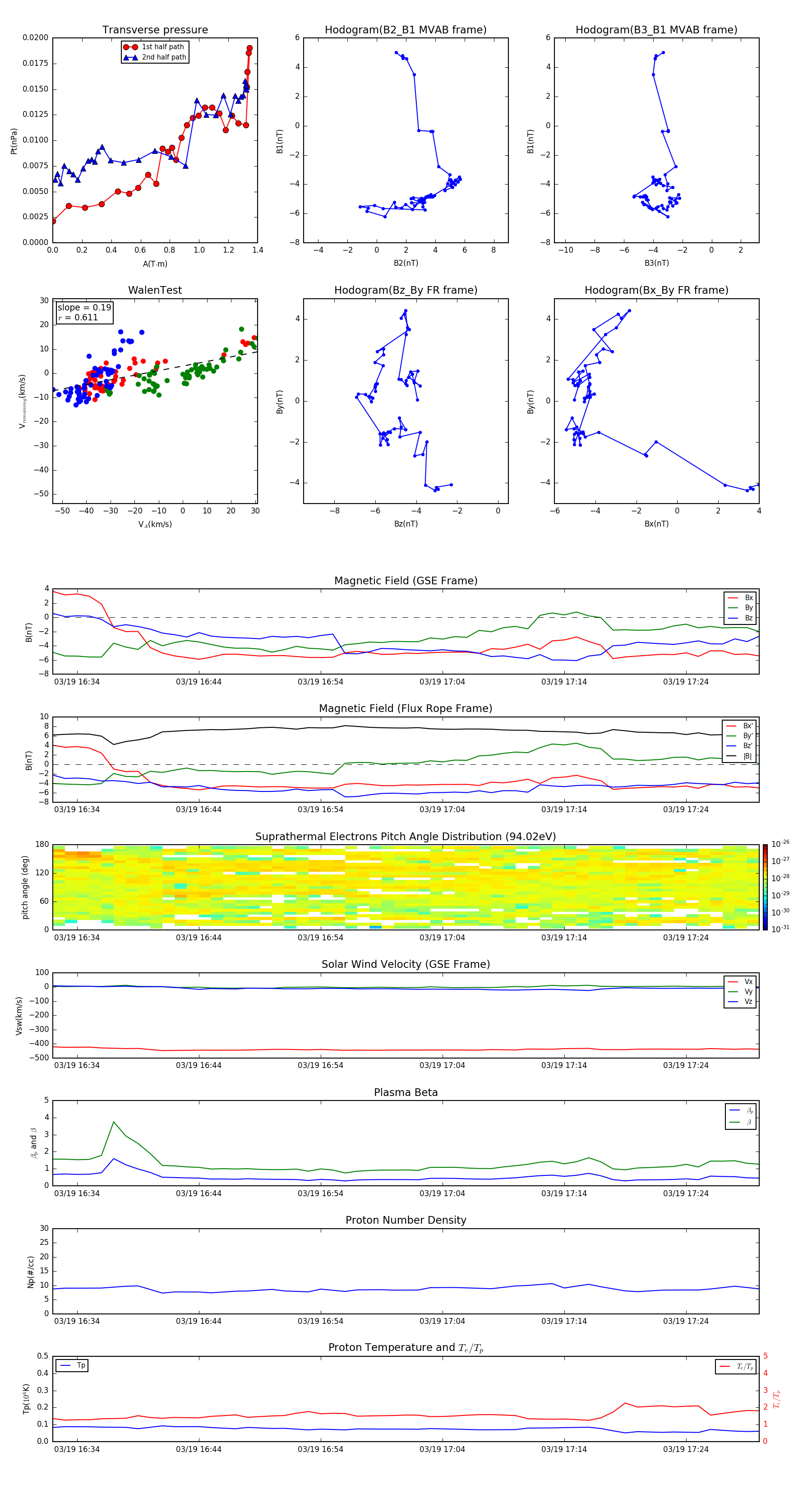Click 'Hodogram(B3_B1 MVAB frame)' title

[656, 30]
